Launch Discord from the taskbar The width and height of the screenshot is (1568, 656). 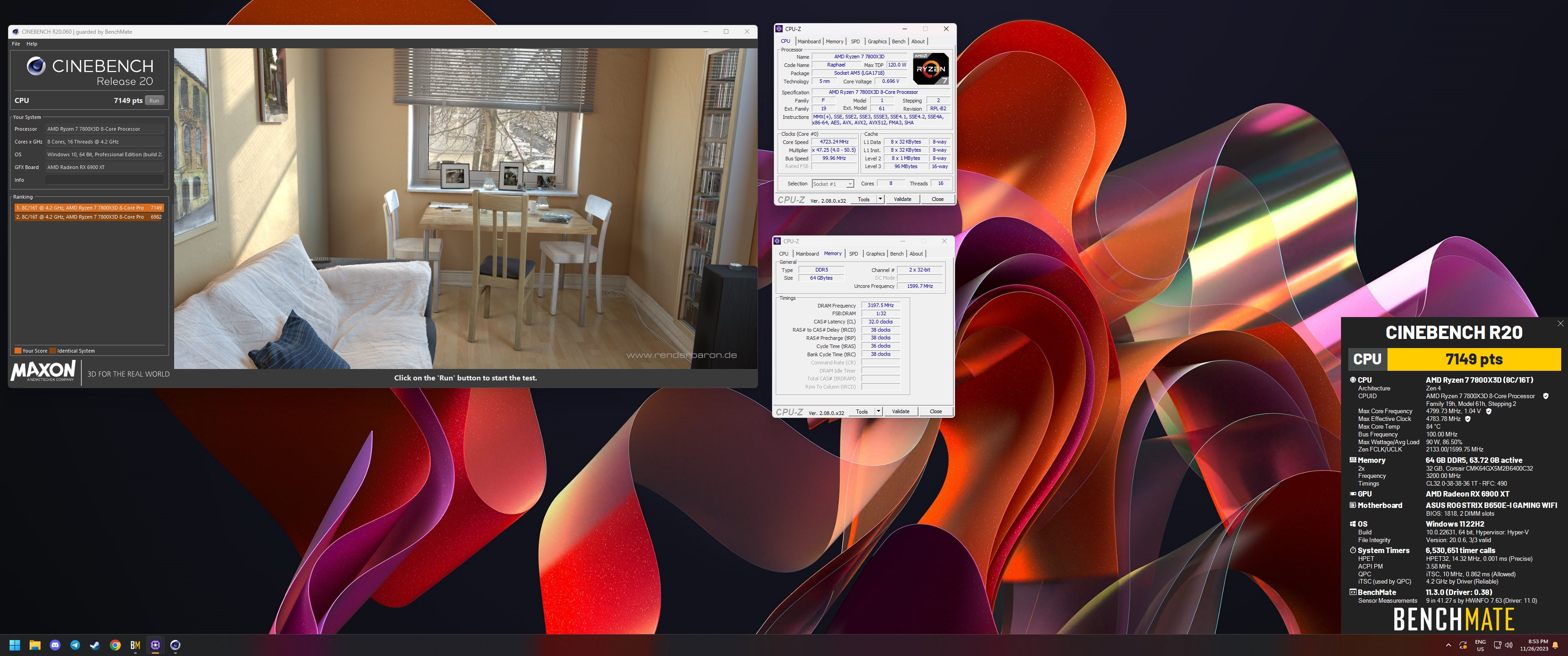click(55, 645)
